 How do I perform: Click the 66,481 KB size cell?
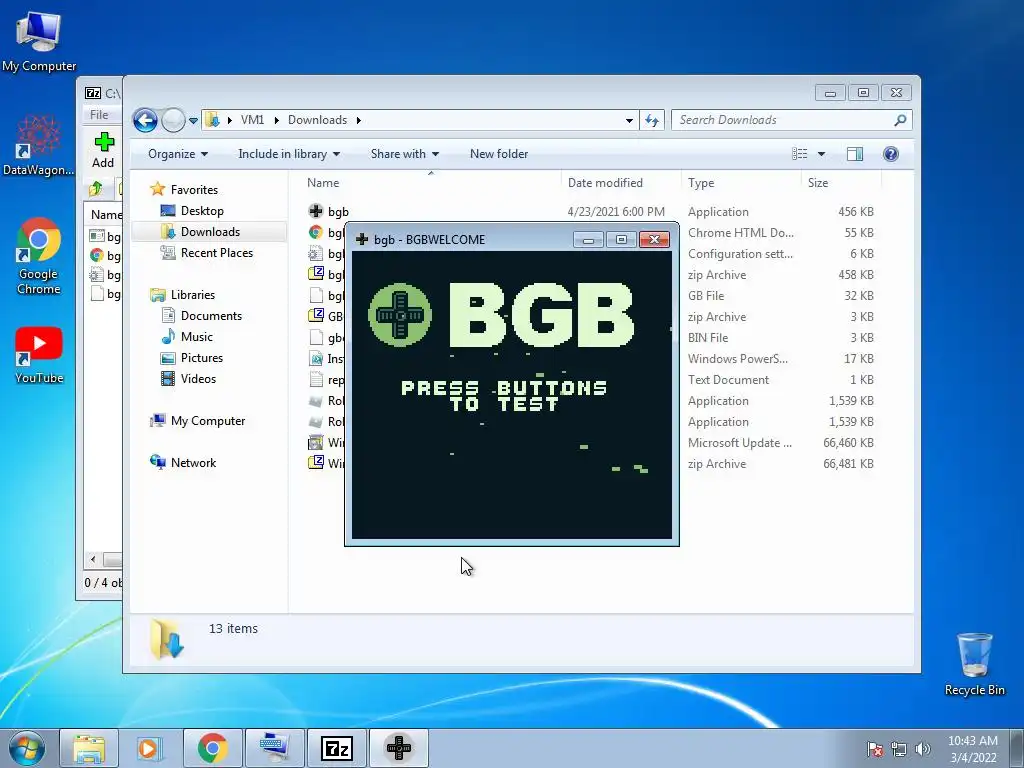pos(848,464)
